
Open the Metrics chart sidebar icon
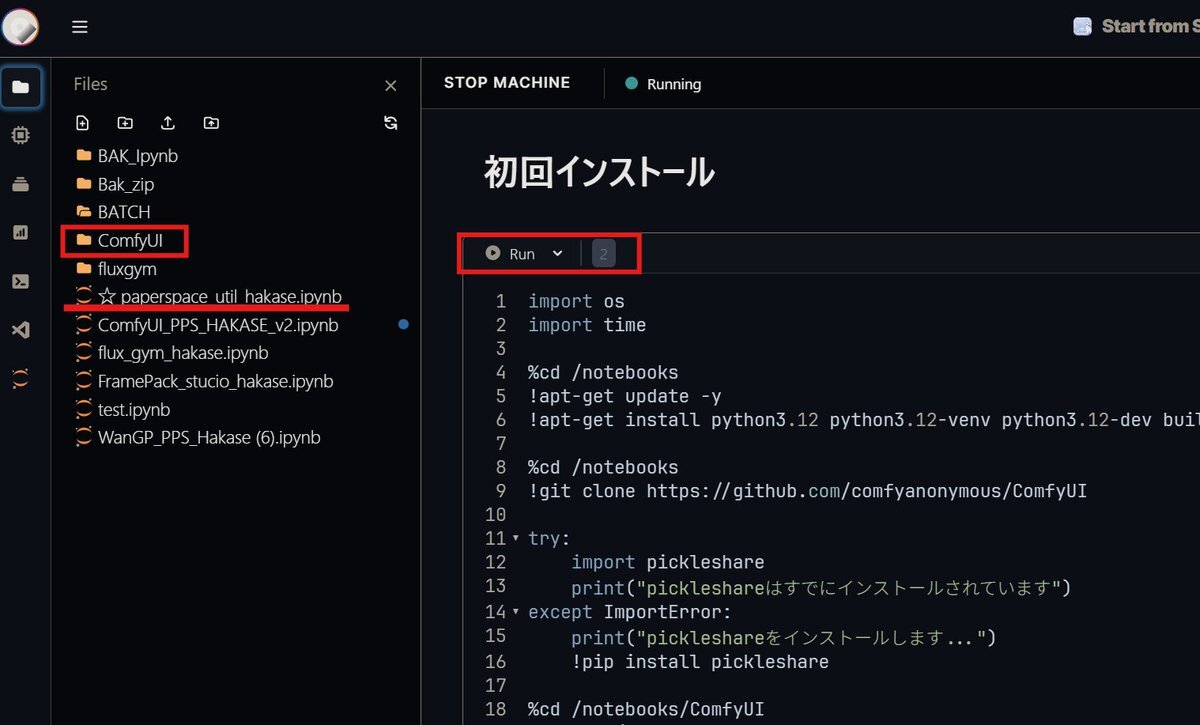(20, 232)
